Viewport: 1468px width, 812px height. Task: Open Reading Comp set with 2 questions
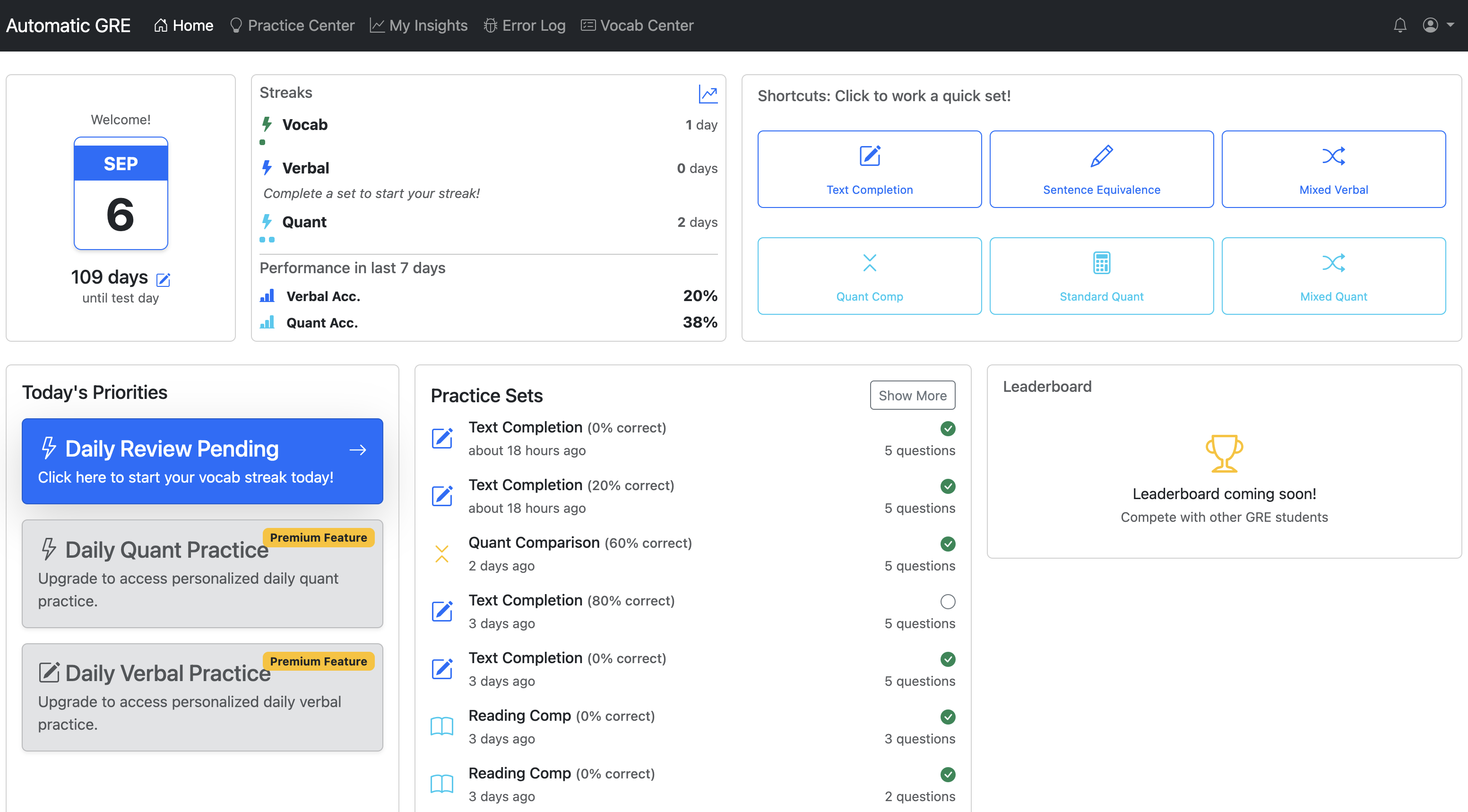(693, 784)
